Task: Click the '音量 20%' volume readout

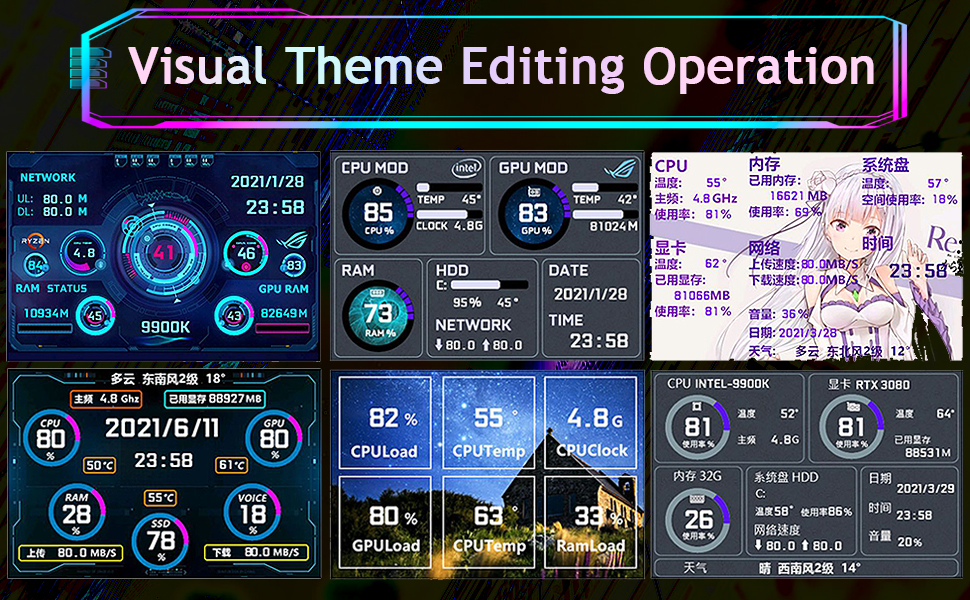Action: [895, 538]
